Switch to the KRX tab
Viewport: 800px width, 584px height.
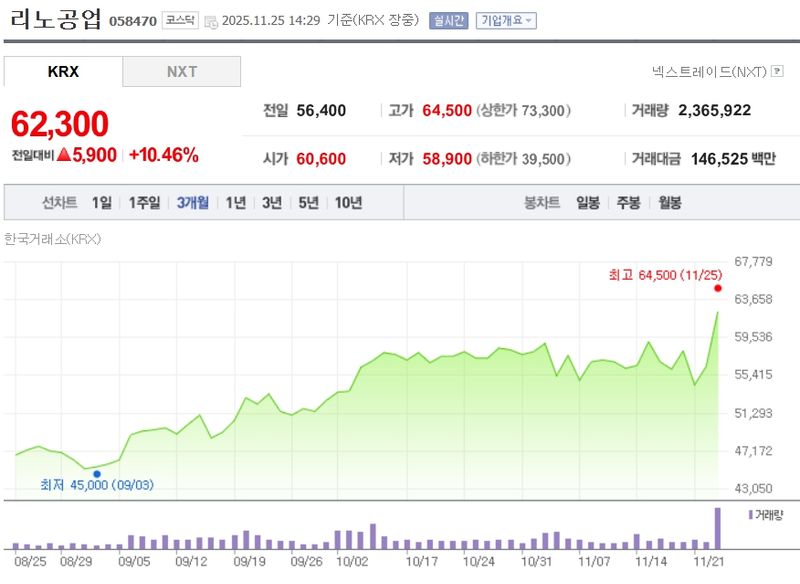click(x=63, y=72)
